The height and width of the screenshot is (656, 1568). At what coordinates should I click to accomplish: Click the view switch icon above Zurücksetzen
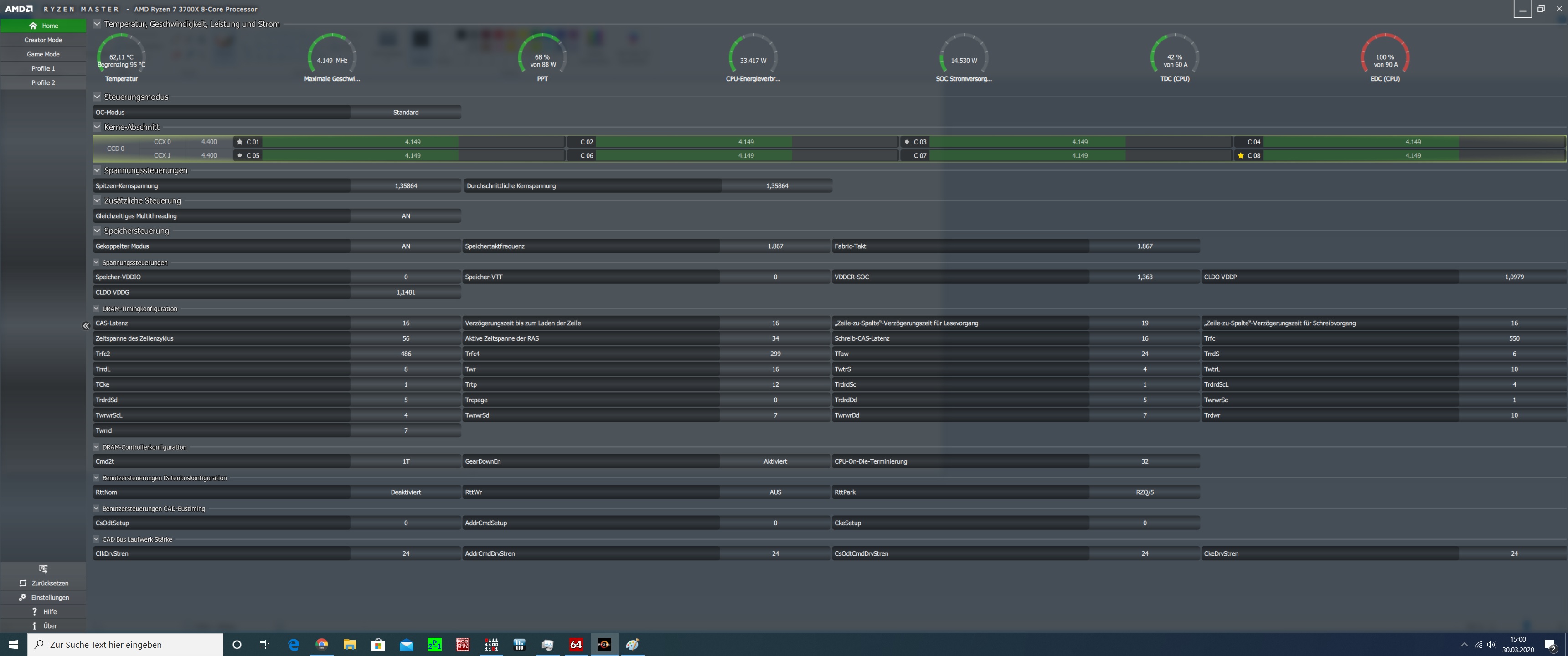click(x=43, y=569)
